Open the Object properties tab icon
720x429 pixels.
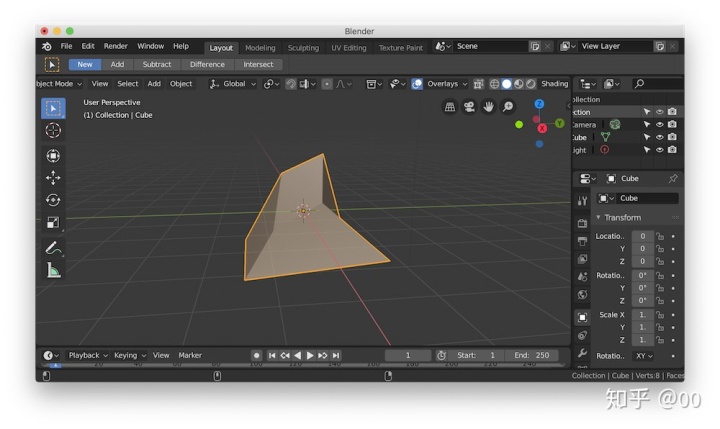tap(582, 317)
